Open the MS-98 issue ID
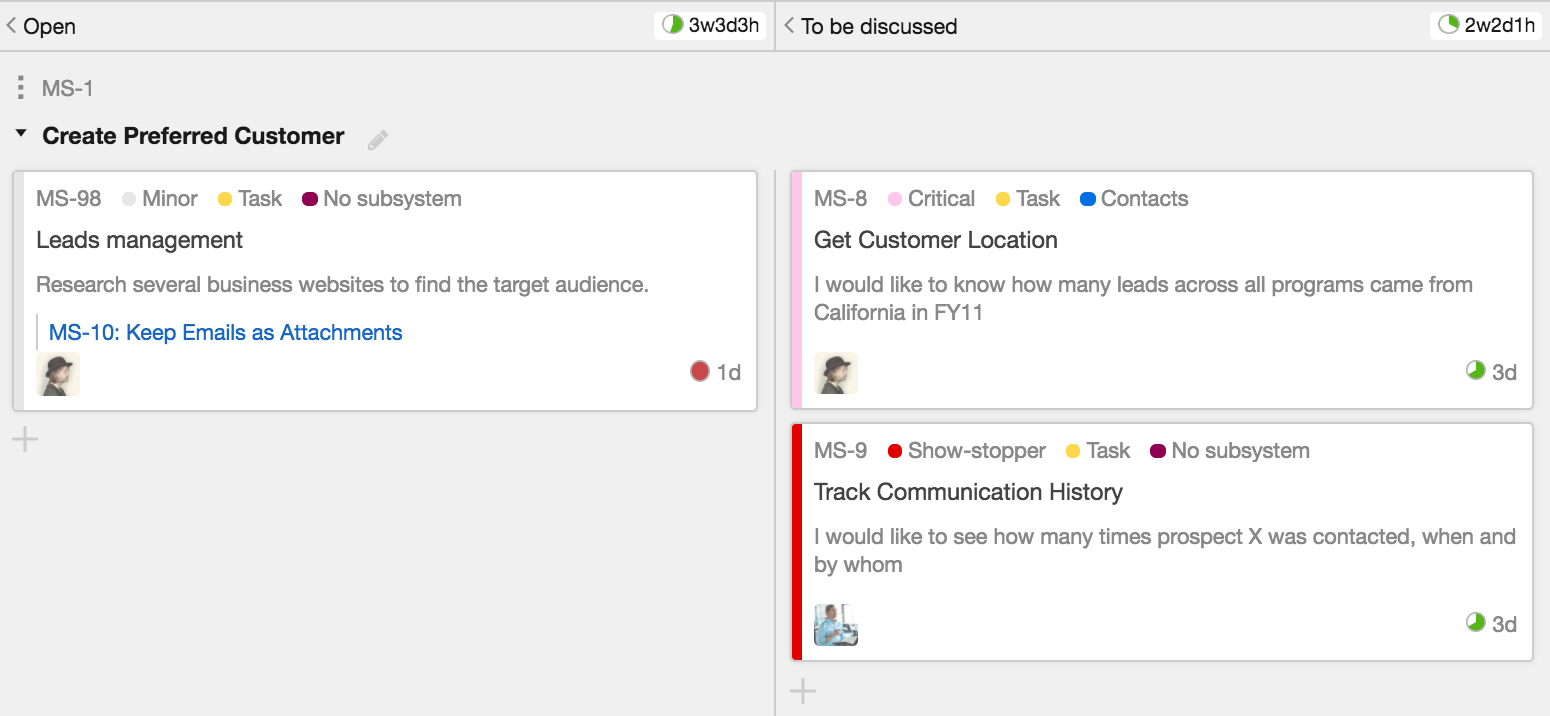 (x=69, y=198)
